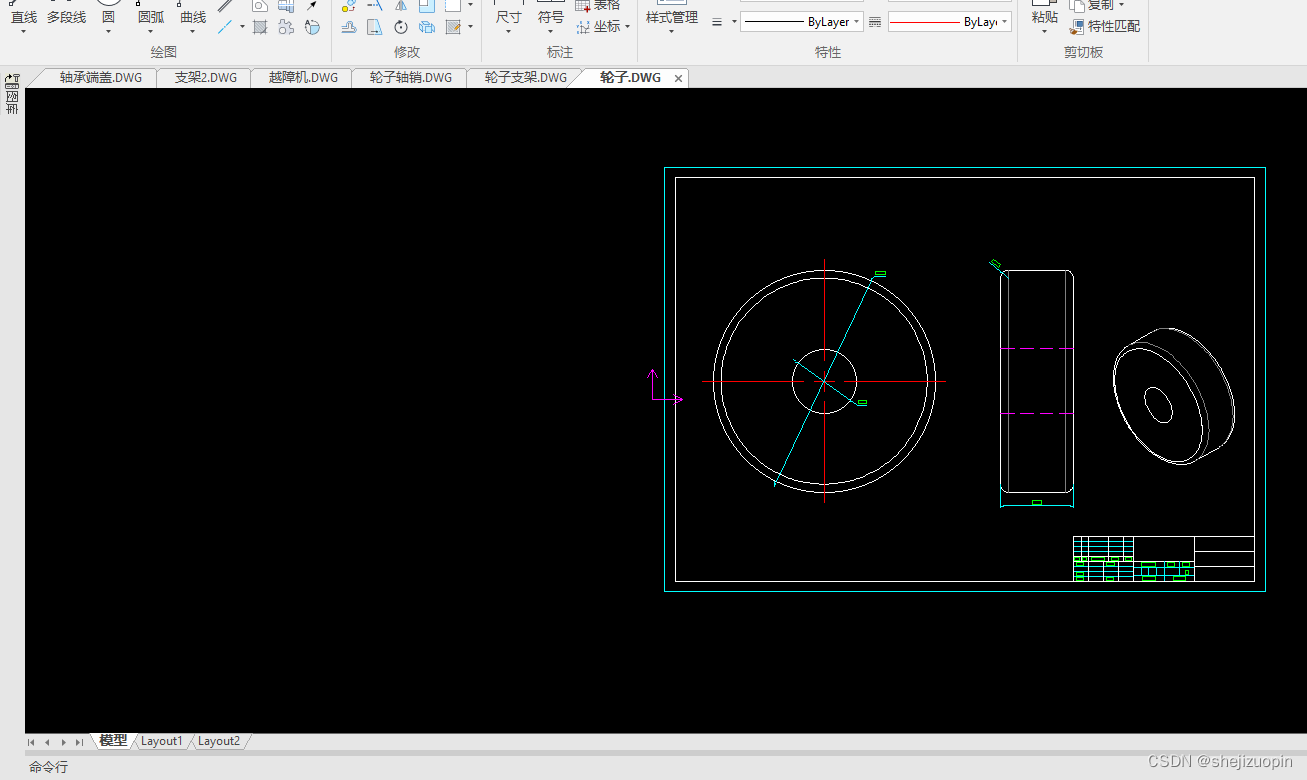
Task: Select the title block table in drawing
Action: 1164,558
